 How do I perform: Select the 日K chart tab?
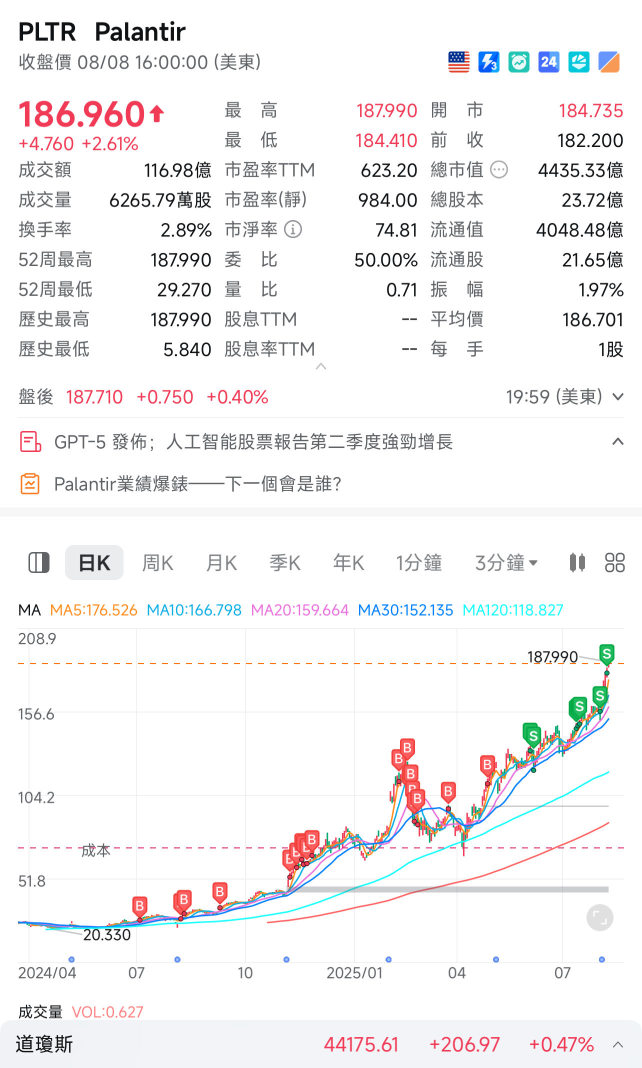pyautogui.click(x=94, y=563)
